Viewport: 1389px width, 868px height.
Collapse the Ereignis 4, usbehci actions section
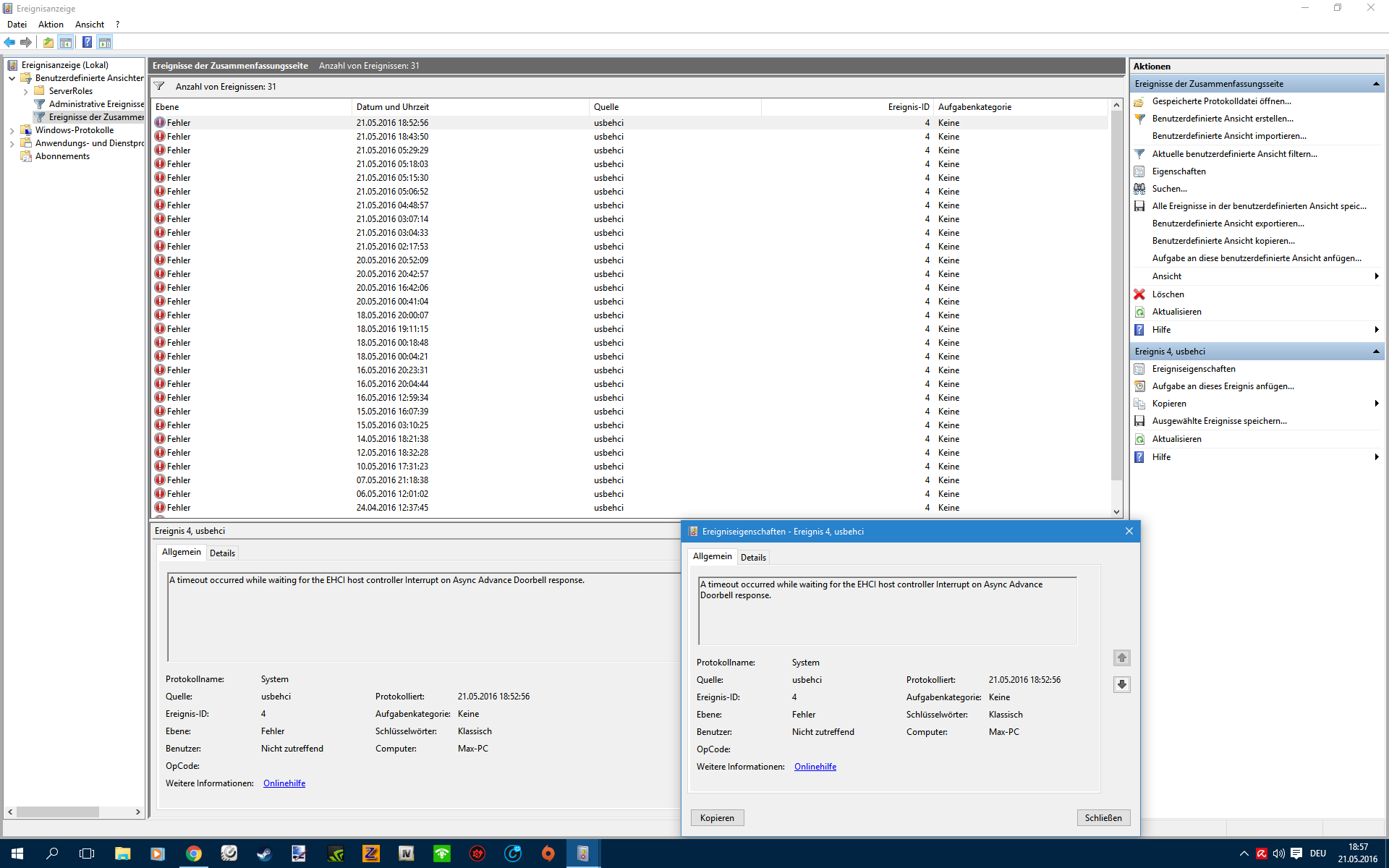tap(1375, 352)
